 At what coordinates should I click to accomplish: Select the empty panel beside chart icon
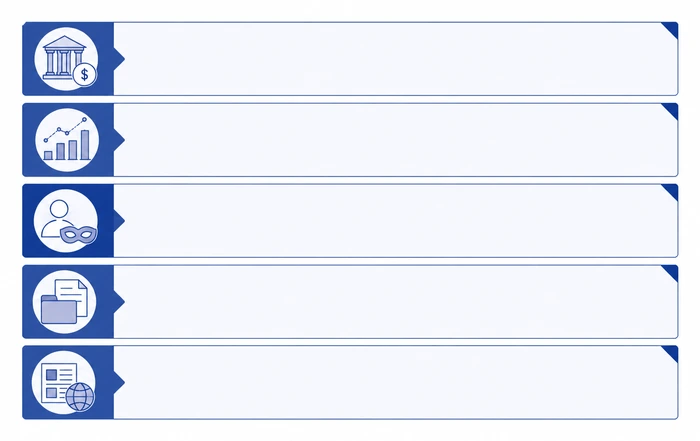(396, 140)
